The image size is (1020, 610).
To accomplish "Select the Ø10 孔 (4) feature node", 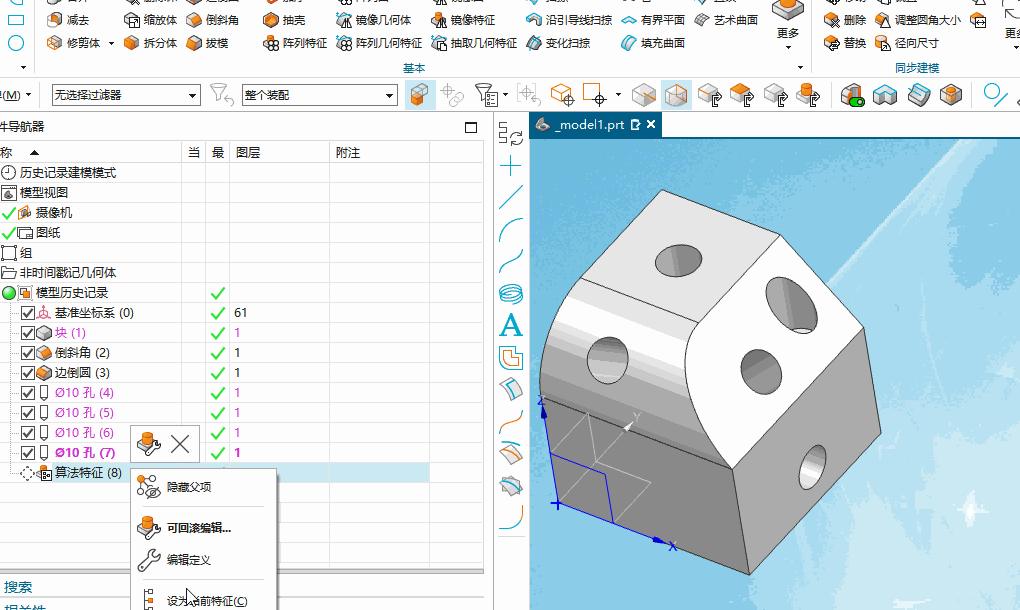I will pyautogui.click(x=84, y=393).
